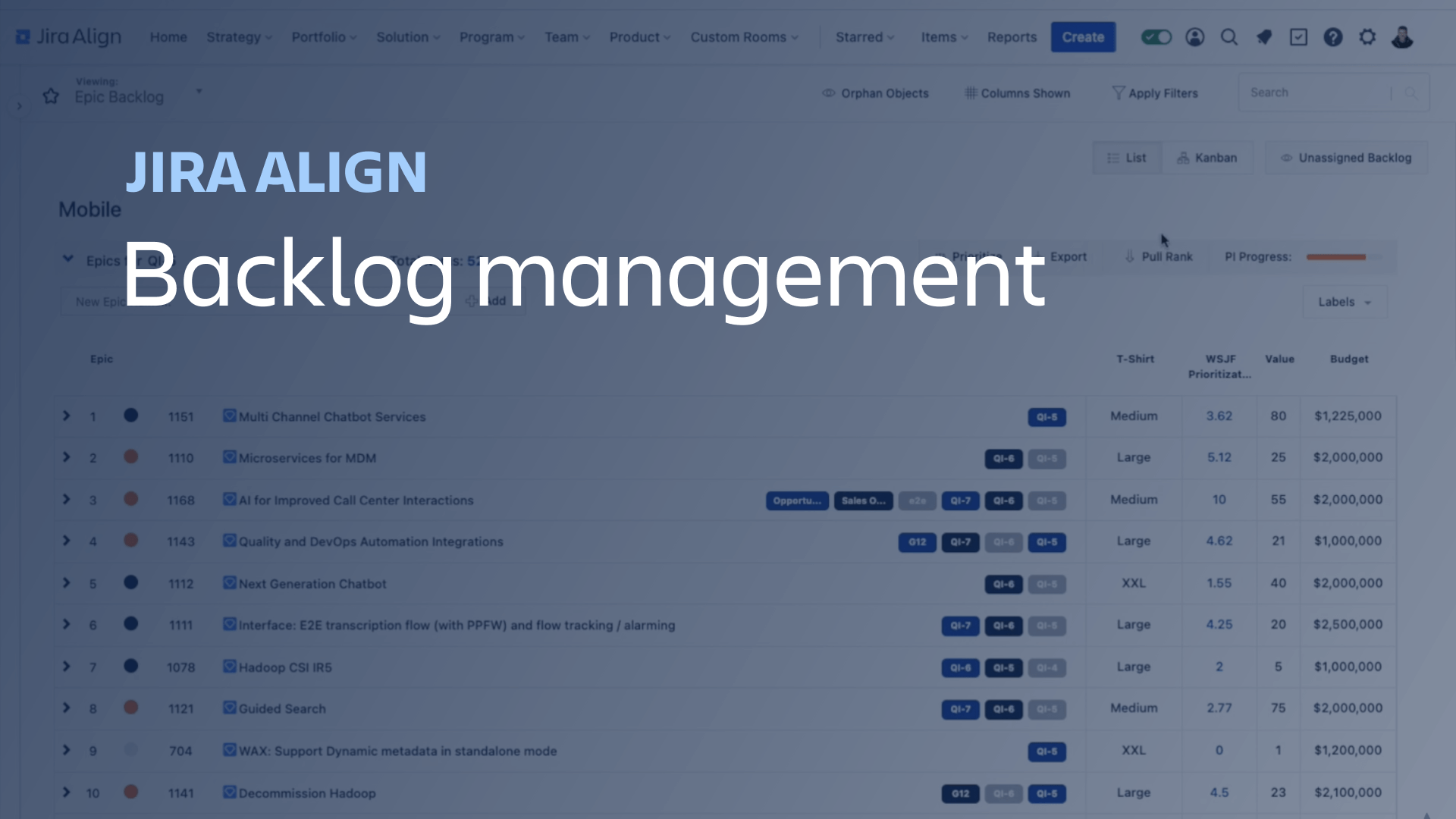Open the Strategy menu
Image resolution: width=1456 pixels, height=819 pixels.
click(238, 37)
